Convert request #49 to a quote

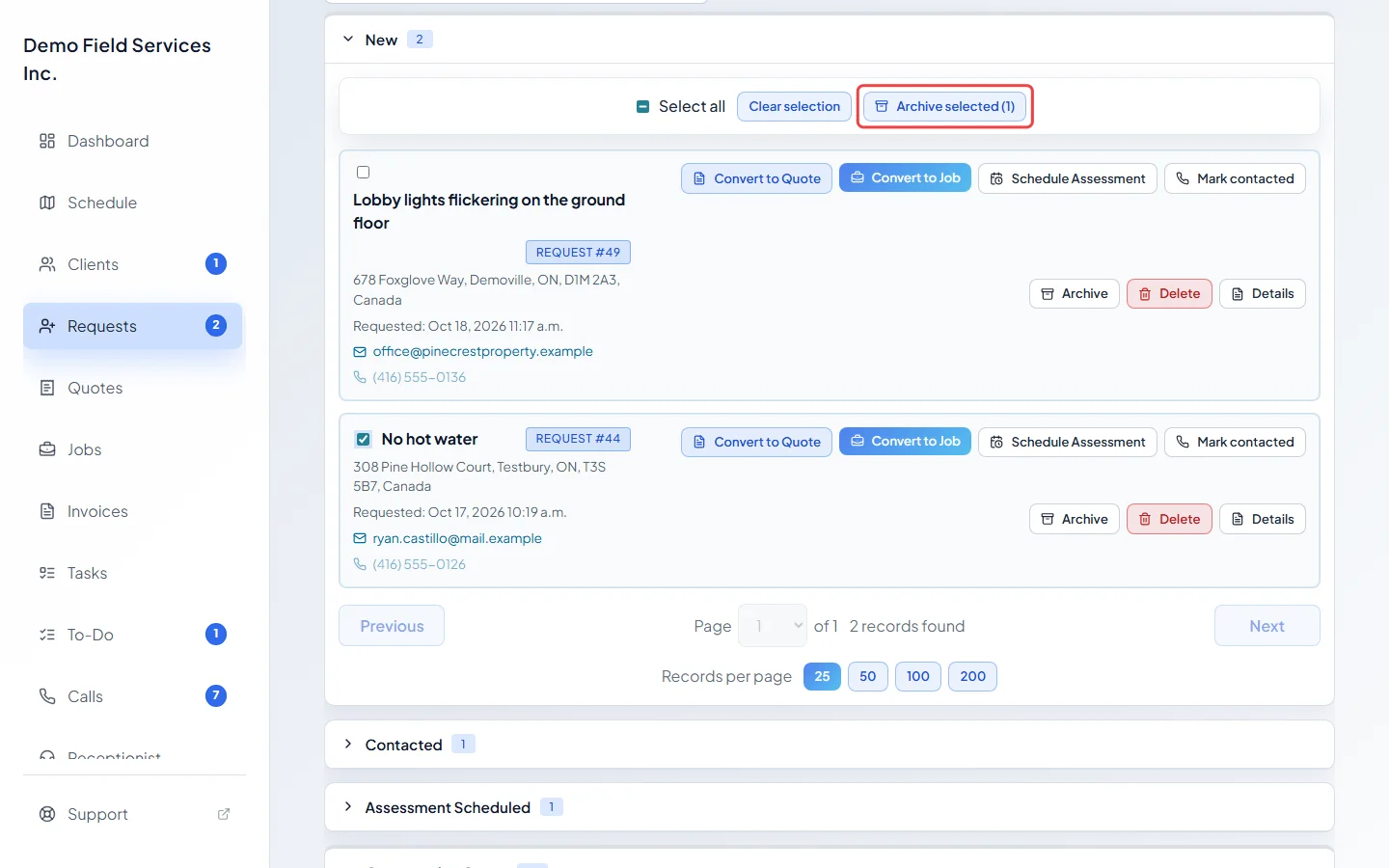point(757,178)
